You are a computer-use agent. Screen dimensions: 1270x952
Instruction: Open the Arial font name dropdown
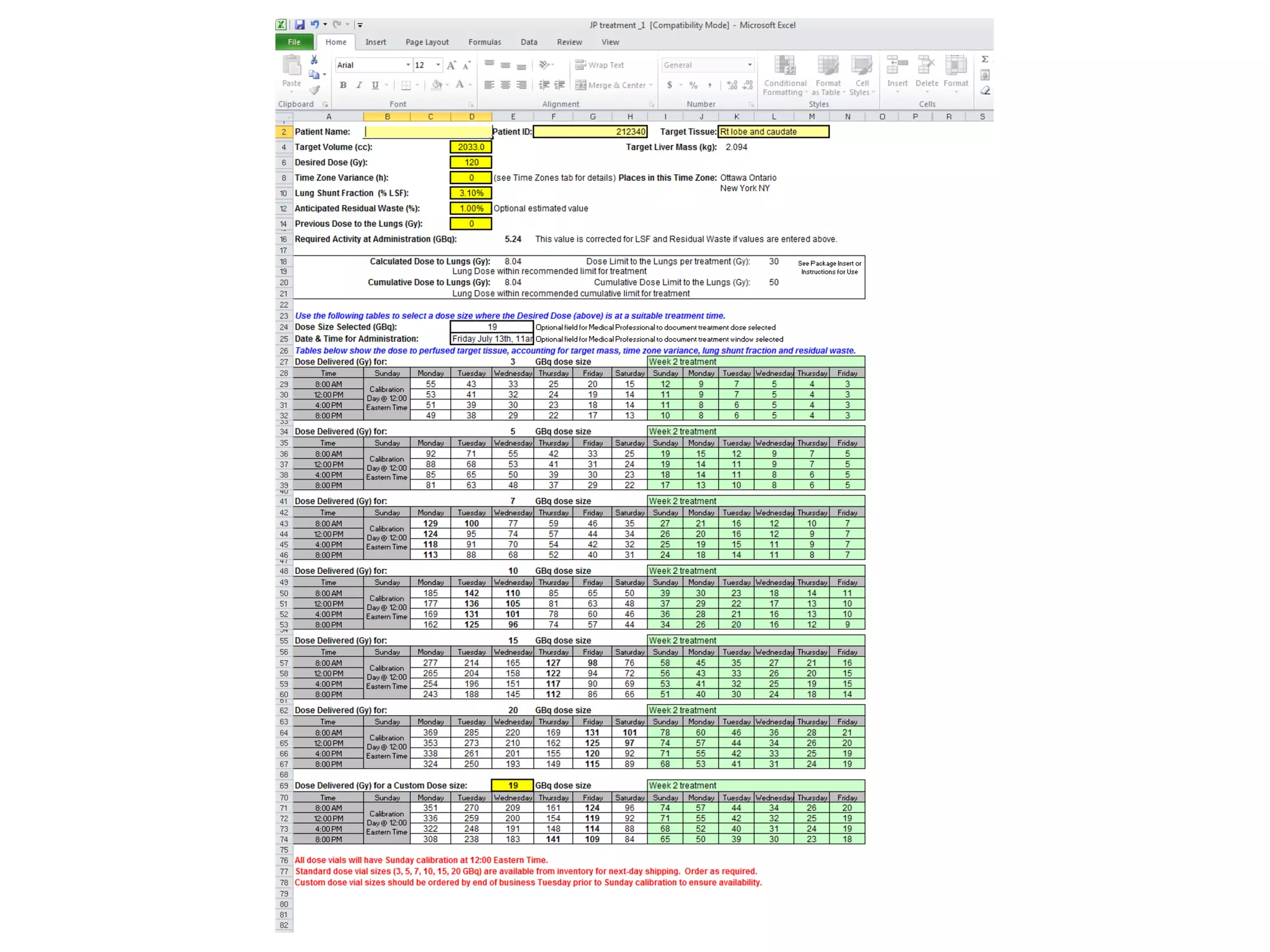point(408,65)
